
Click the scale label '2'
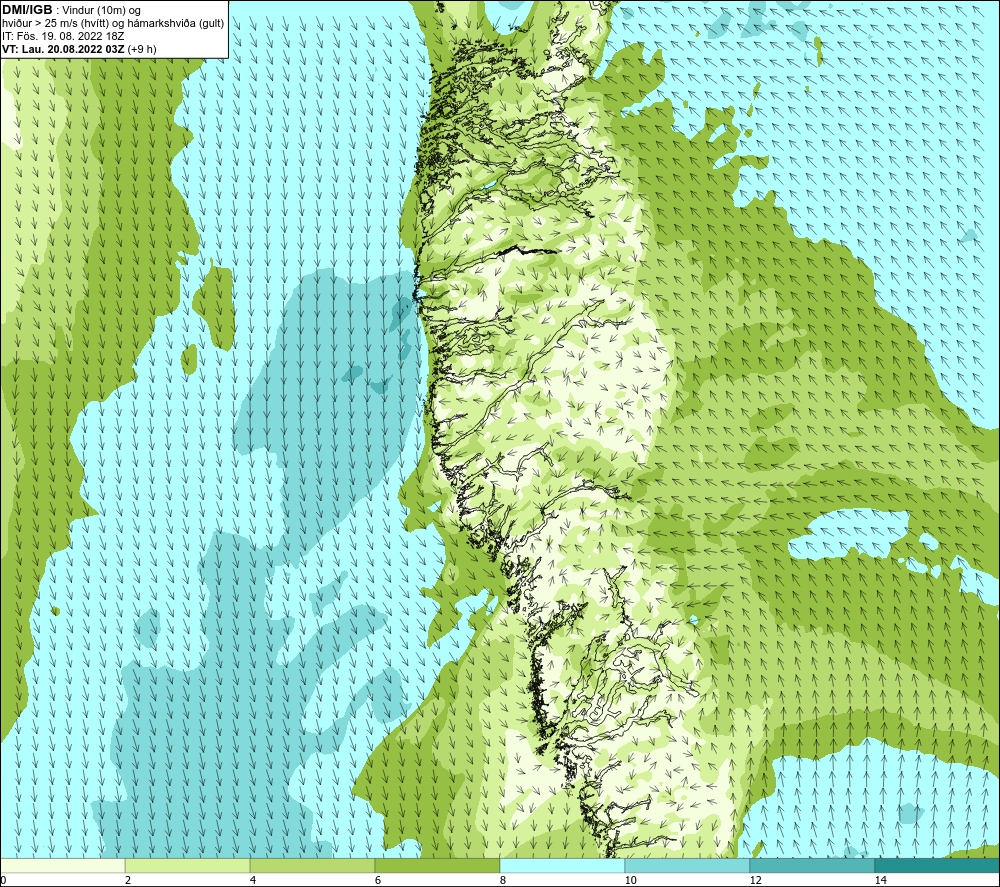click(x=128, y=881)
